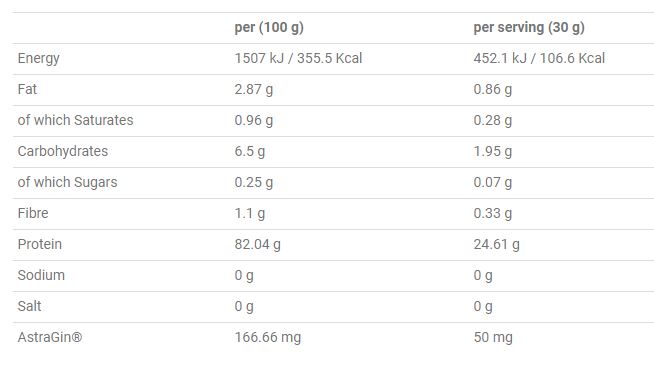Click the 452.1 kJ / 106.6 Kcal value
This screenshot has height=370, width=654.
tap(539, 58)
